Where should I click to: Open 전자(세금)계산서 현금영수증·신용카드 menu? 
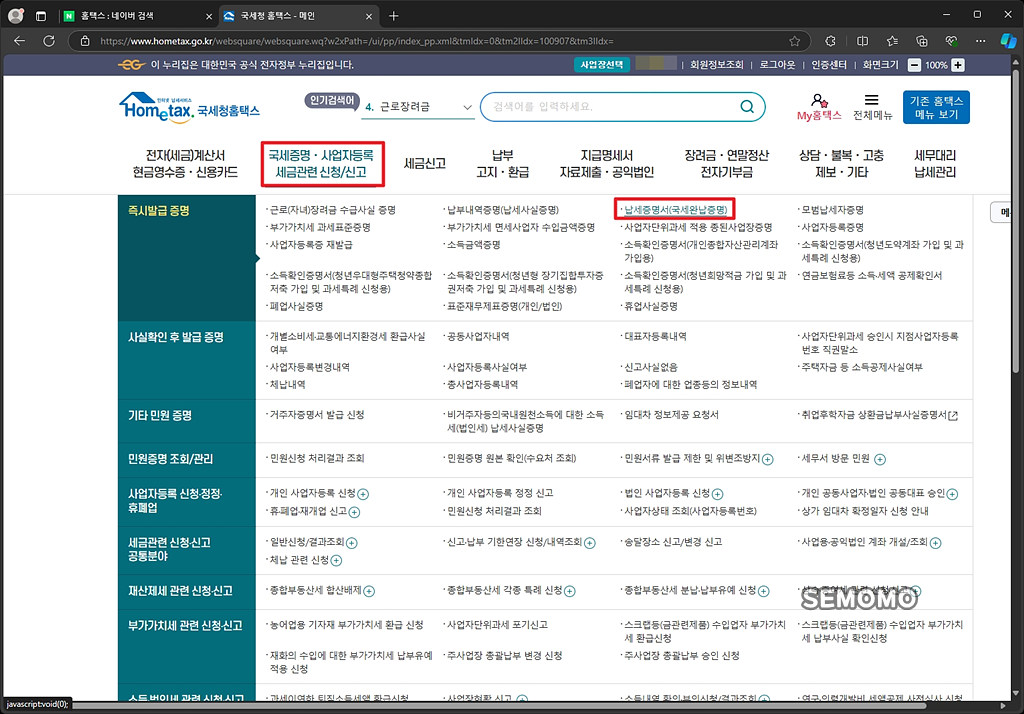click(185, 164)
